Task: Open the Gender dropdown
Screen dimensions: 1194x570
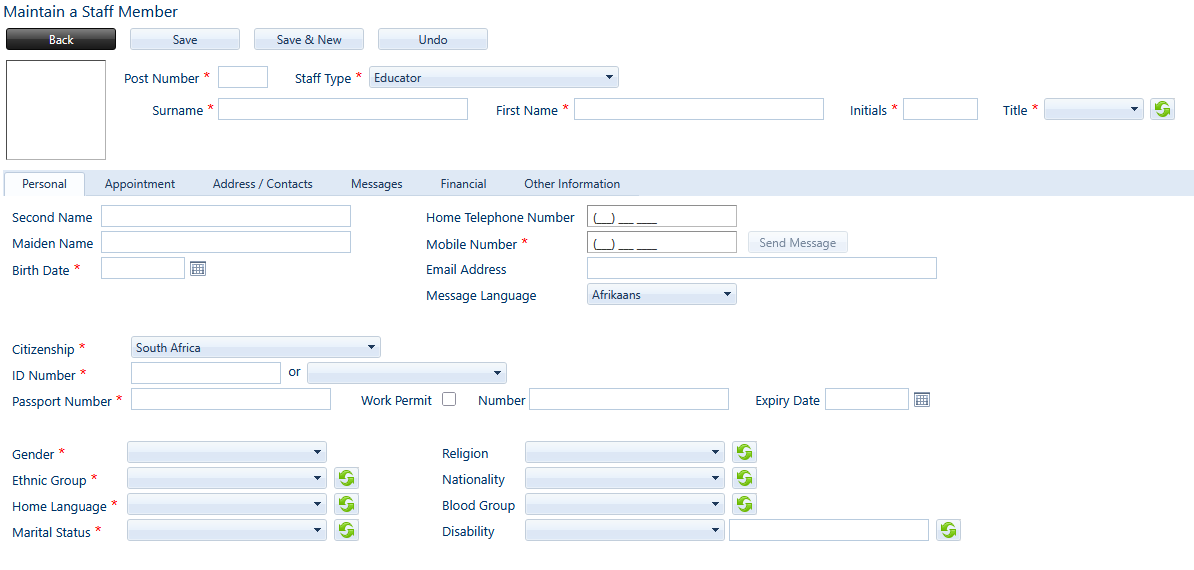Action: 227,453
